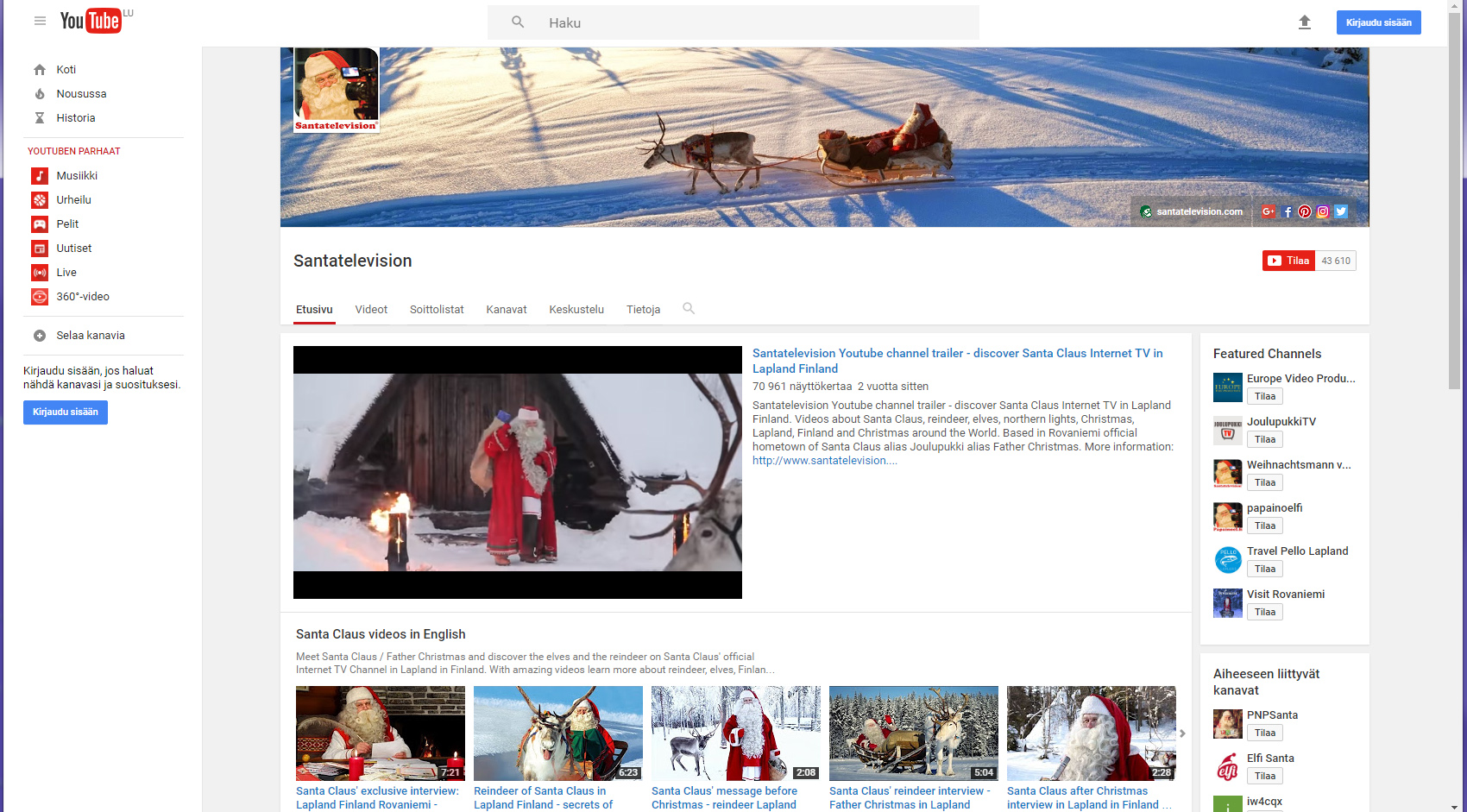Click the upload video icon
Screen dimensions: 1467x812
(1304, 22)
